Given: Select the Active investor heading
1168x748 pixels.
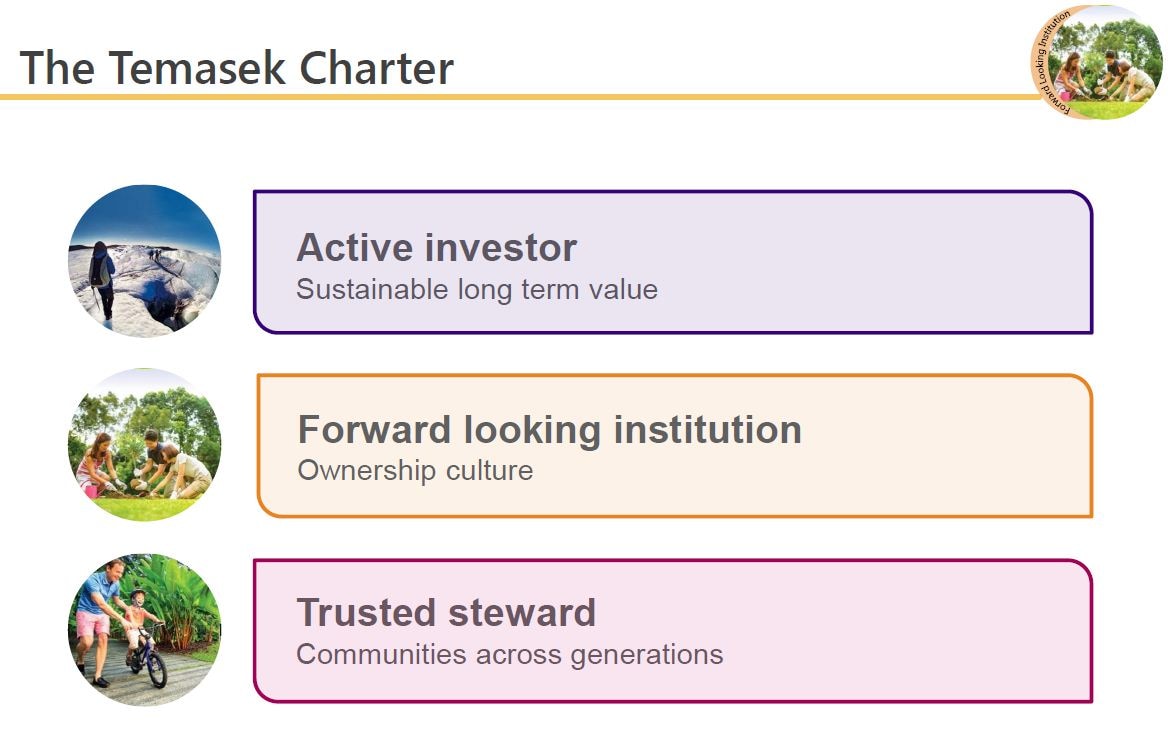Looking at the screenshot, I should point(437,247).
